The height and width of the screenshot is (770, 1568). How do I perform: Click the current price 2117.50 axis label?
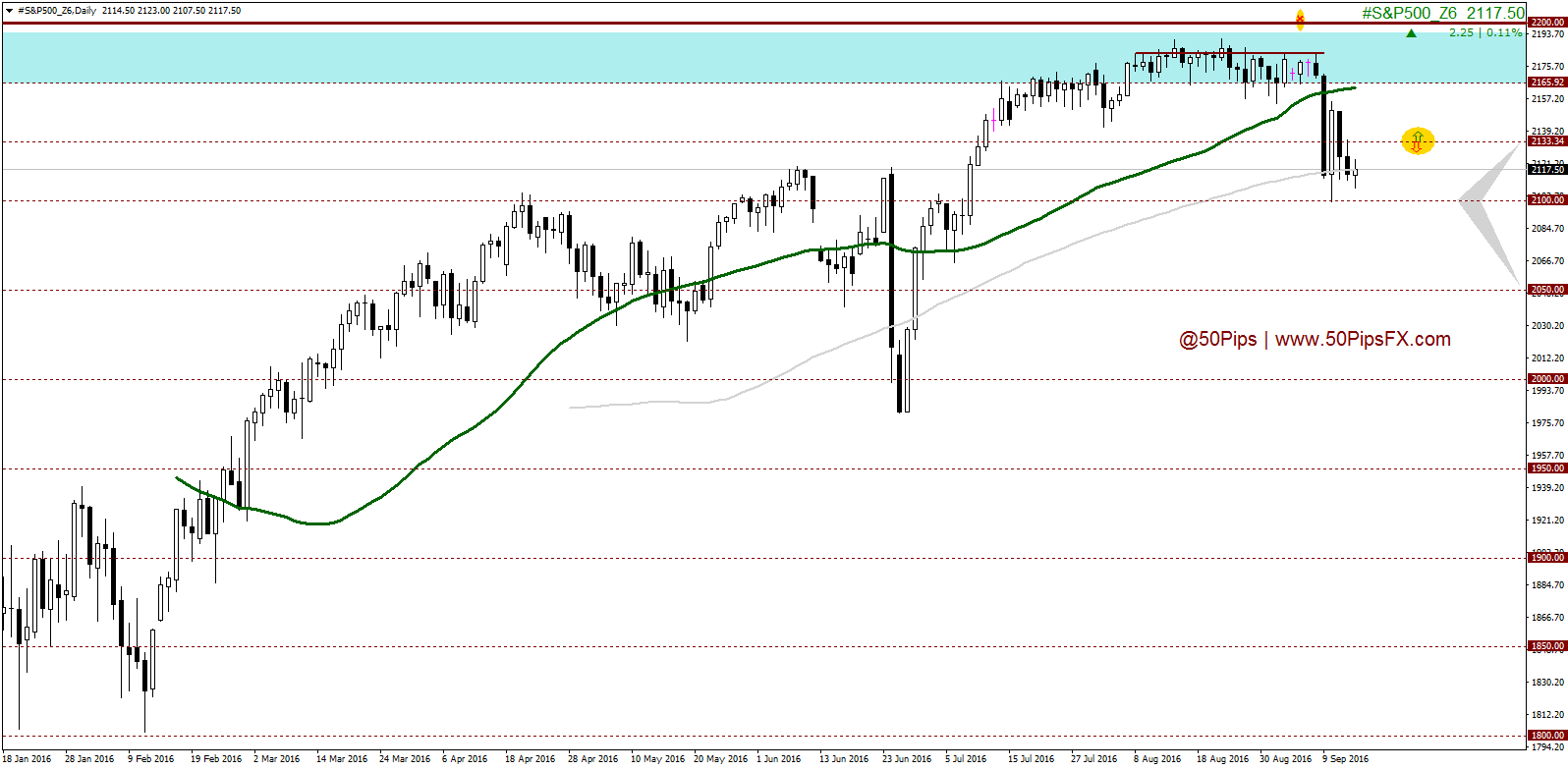tap(1546, 169)
